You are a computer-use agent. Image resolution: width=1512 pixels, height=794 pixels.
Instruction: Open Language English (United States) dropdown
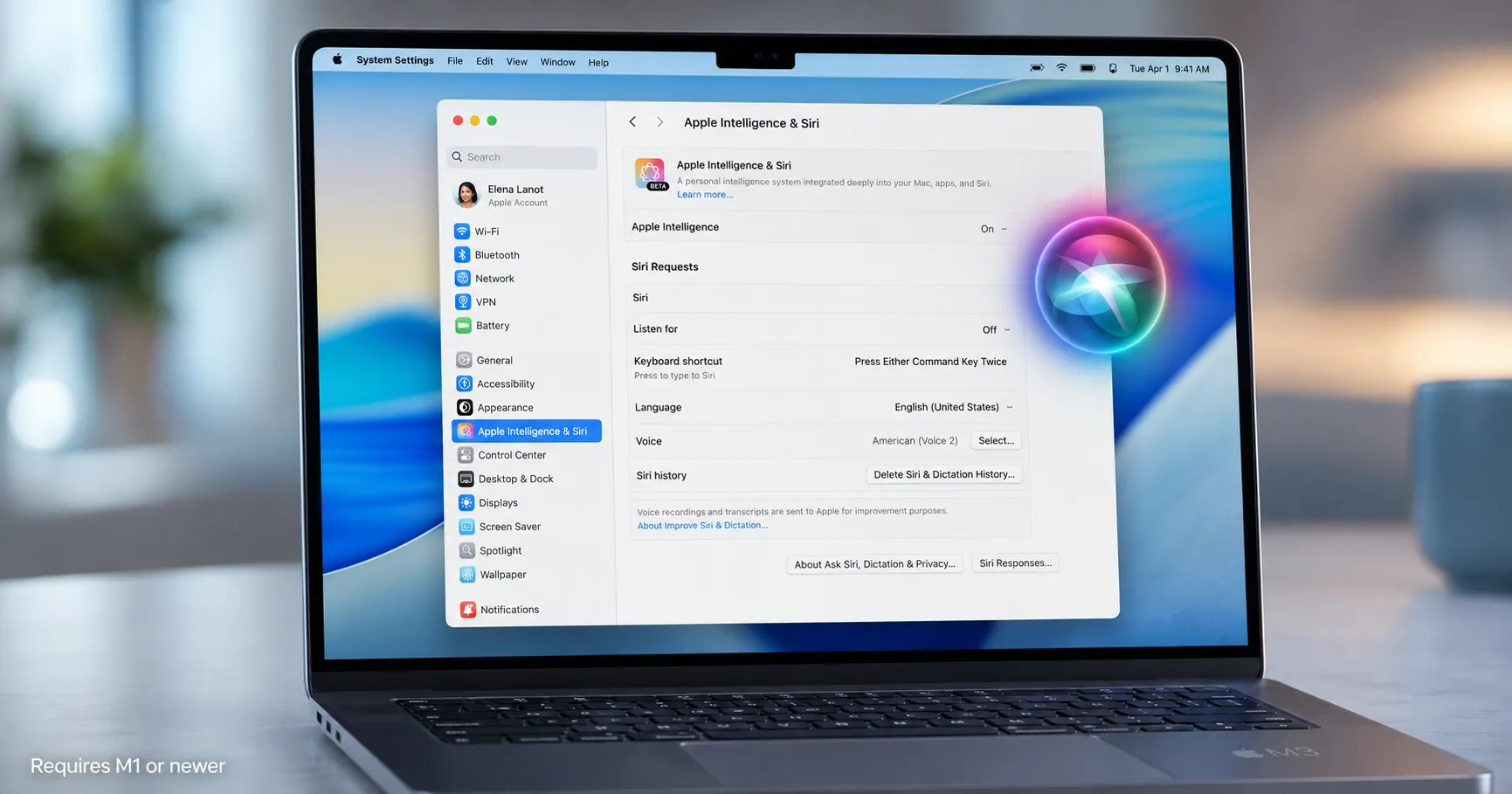[954, 407]
